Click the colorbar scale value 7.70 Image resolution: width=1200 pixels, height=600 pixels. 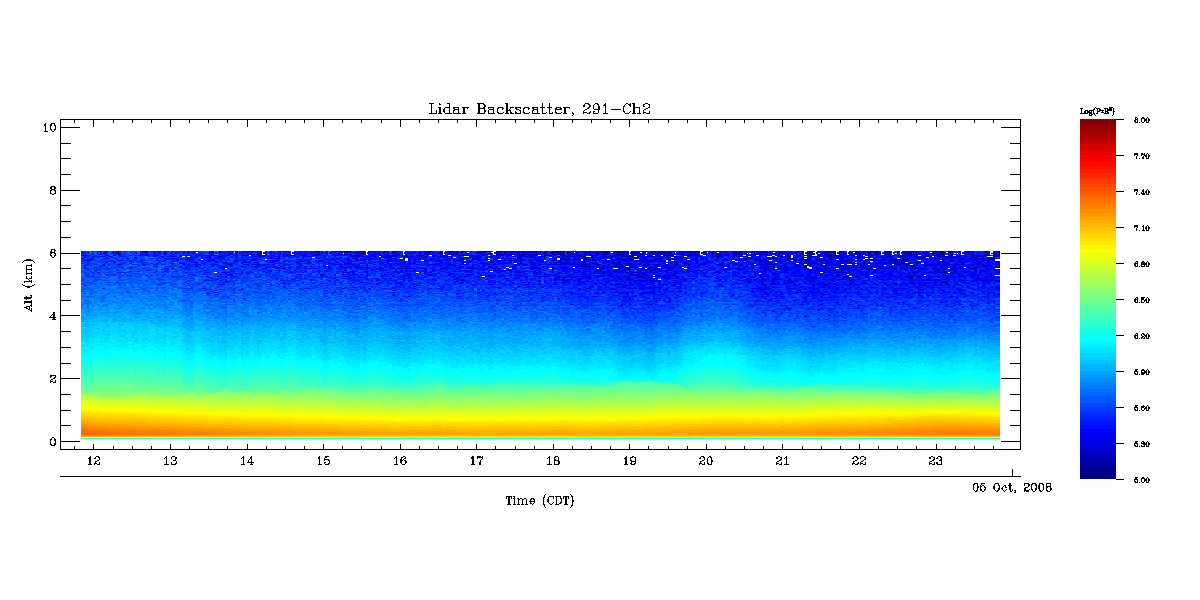[1142, 156]
